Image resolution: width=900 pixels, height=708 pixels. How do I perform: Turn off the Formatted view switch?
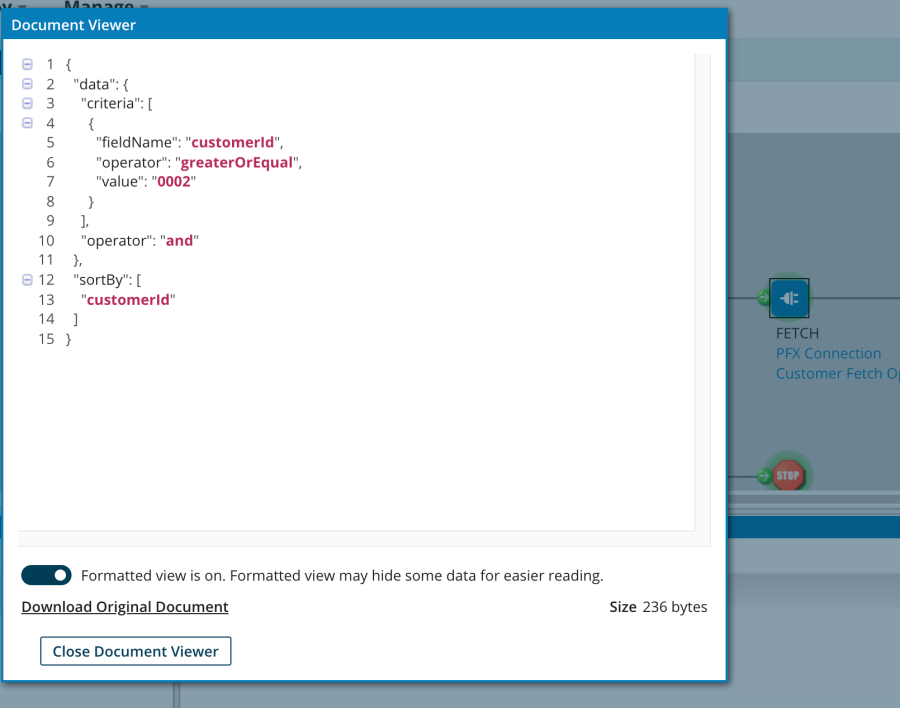click(46, 575)
